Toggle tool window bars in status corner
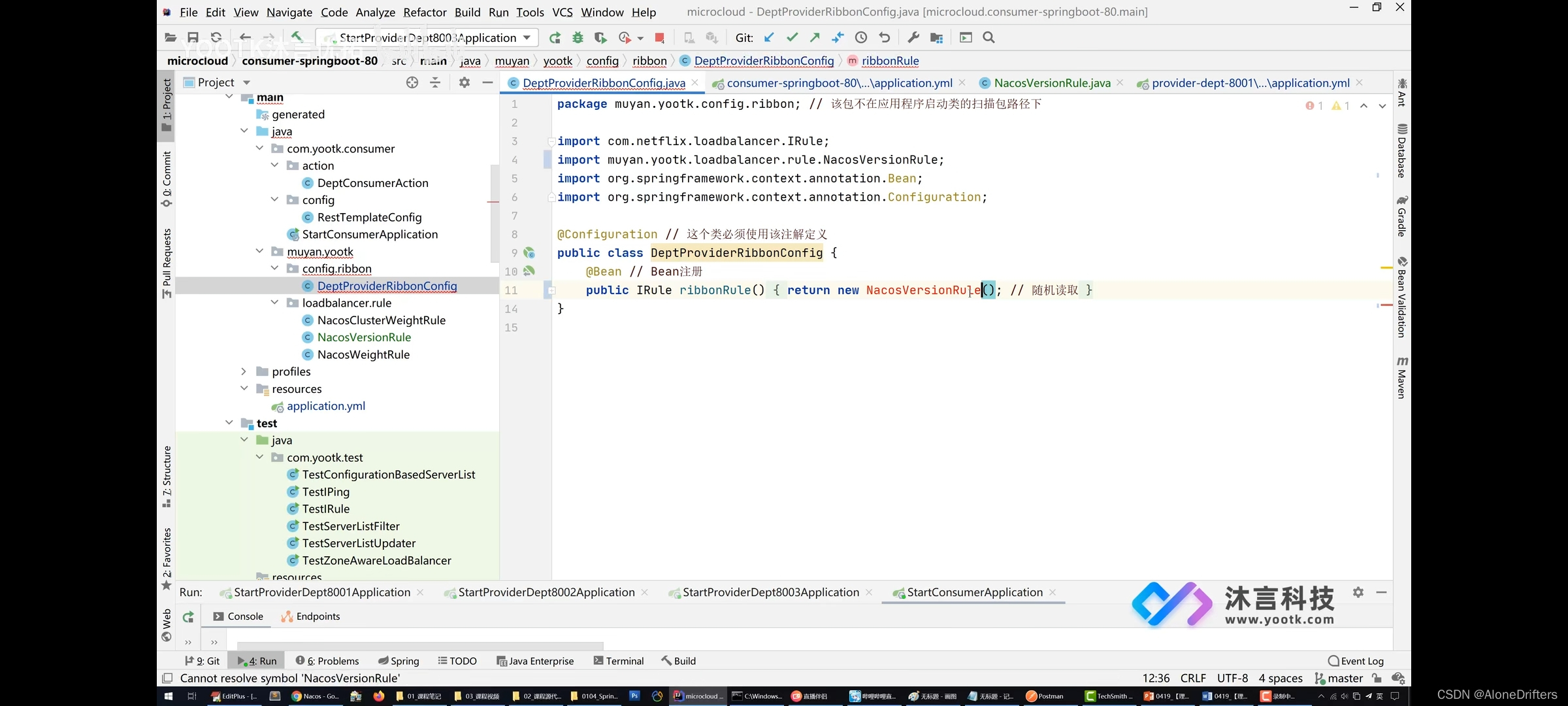The image size is (1568, 706). coord(167,679)
